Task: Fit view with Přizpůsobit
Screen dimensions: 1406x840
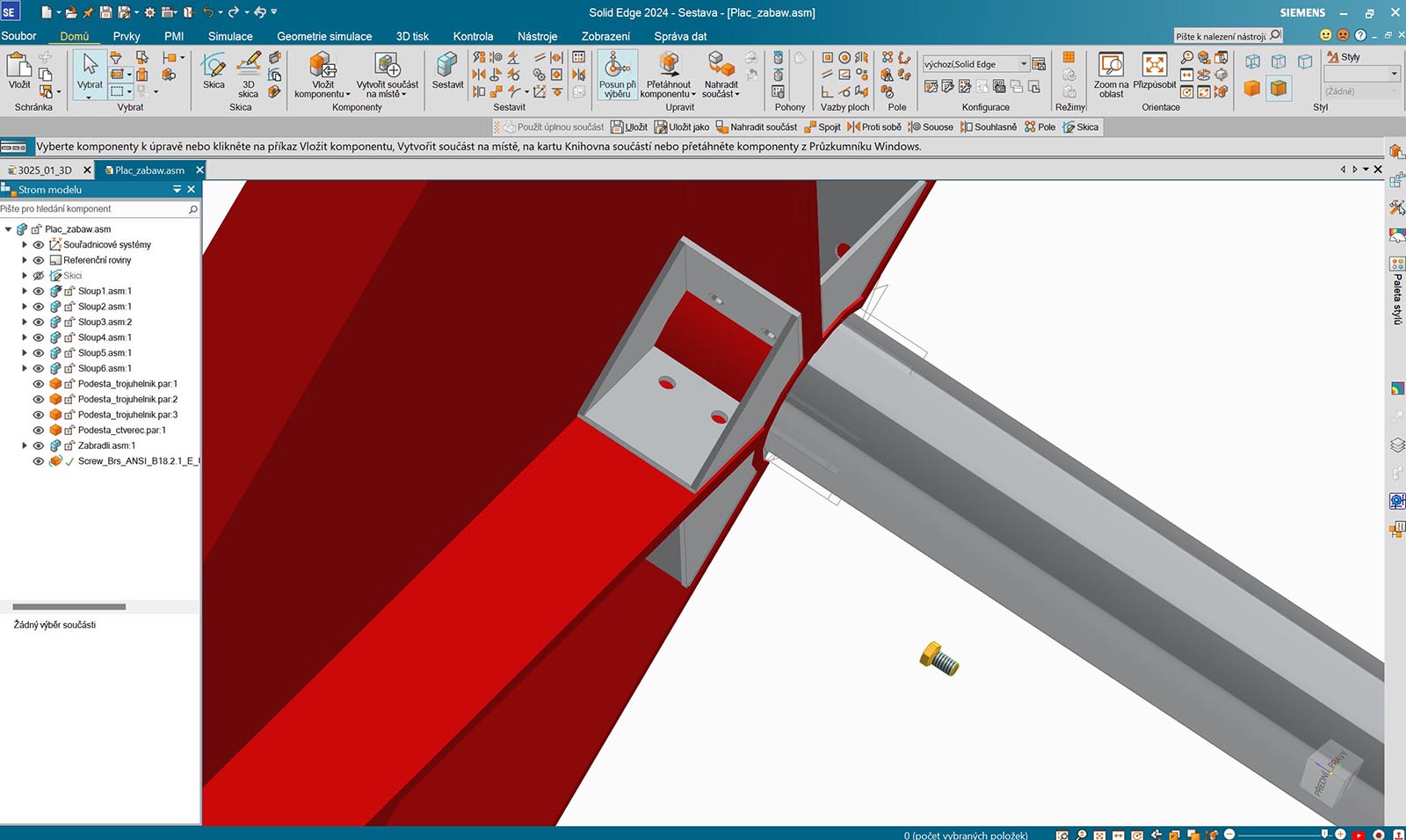Action: (1154, 70)
